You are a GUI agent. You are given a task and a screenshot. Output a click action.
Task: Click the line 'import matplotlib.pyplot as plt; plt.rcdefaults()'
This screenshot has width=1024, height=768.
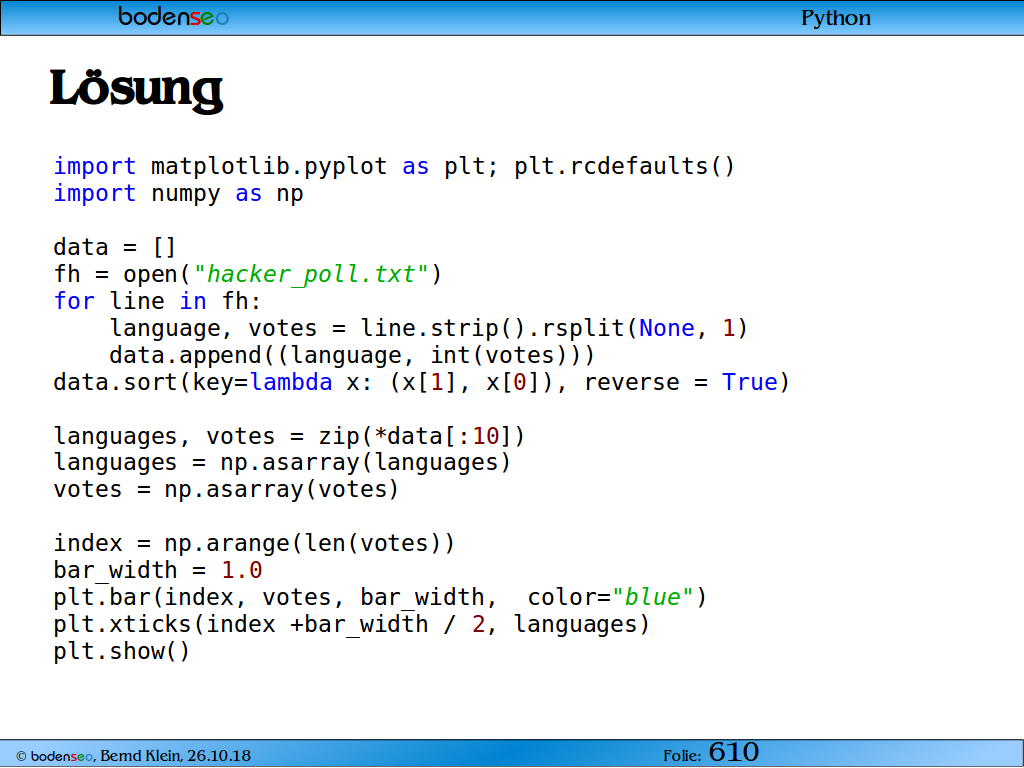(x=394, y=167)
